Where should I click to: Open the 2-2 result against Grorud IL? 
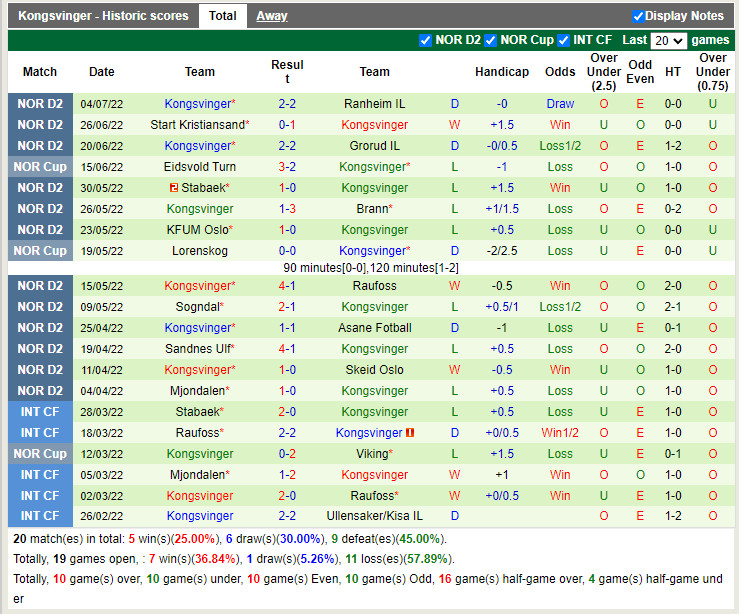[287, 146]
